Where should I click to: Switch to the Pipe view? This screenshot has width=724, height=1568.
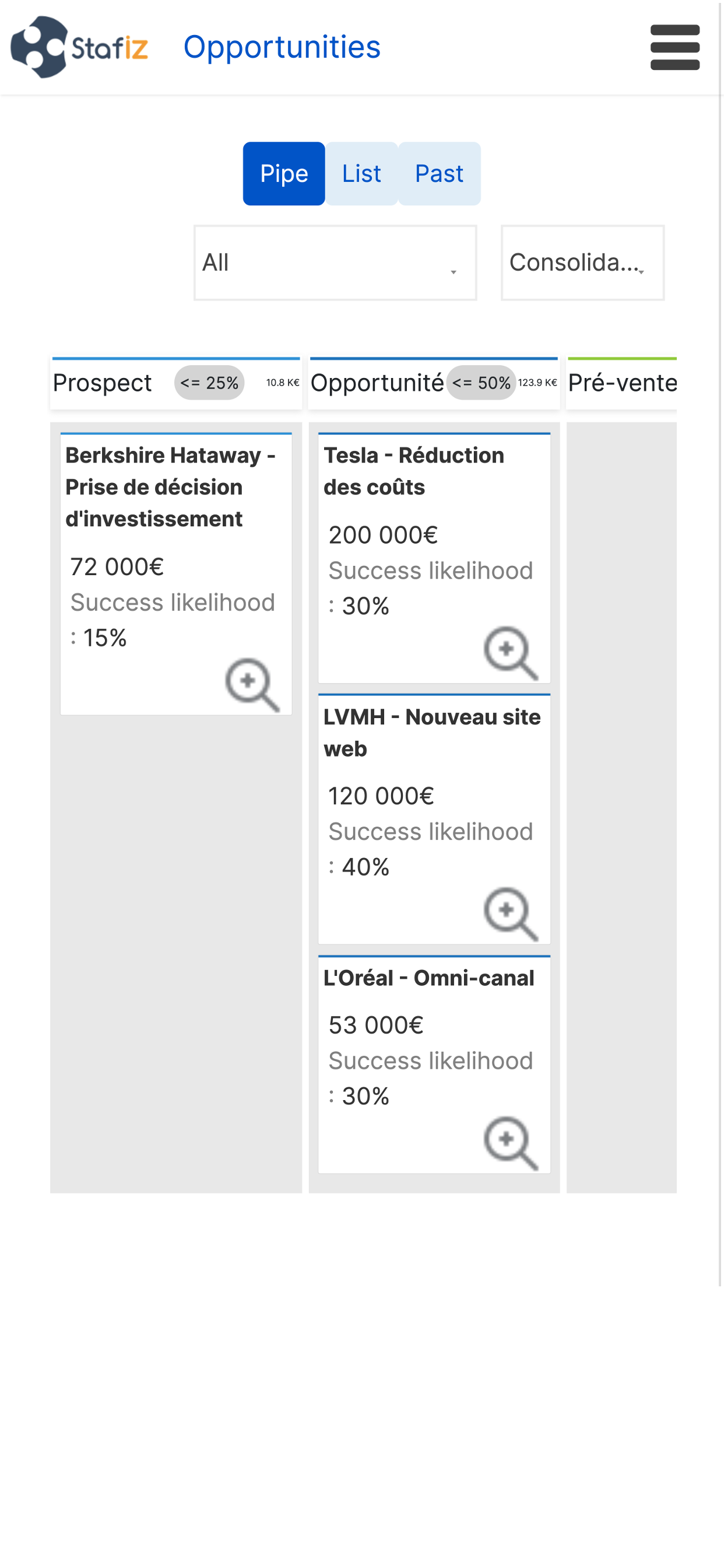(x=283, y=173)
